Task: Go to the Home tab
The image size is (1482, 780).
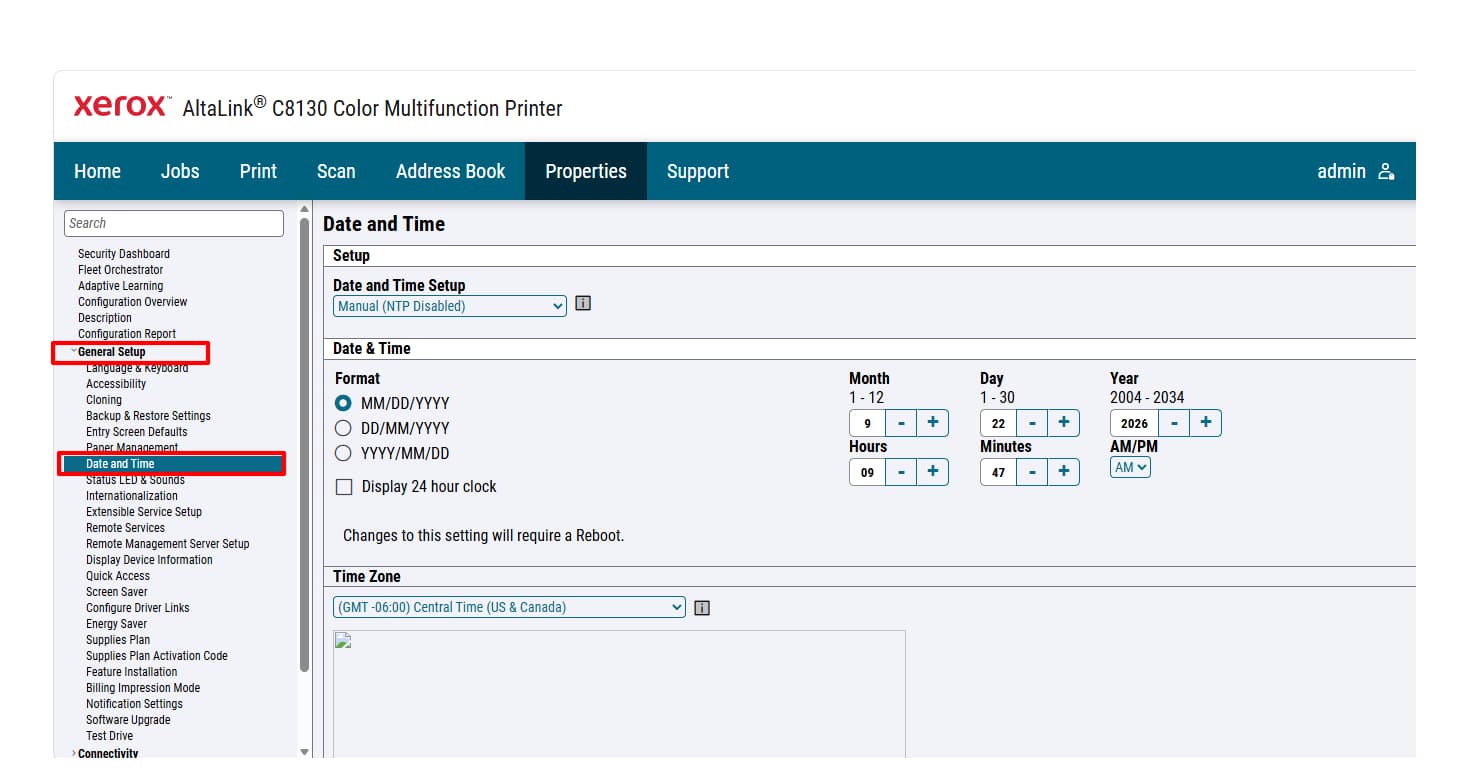Action: [97, 171]
